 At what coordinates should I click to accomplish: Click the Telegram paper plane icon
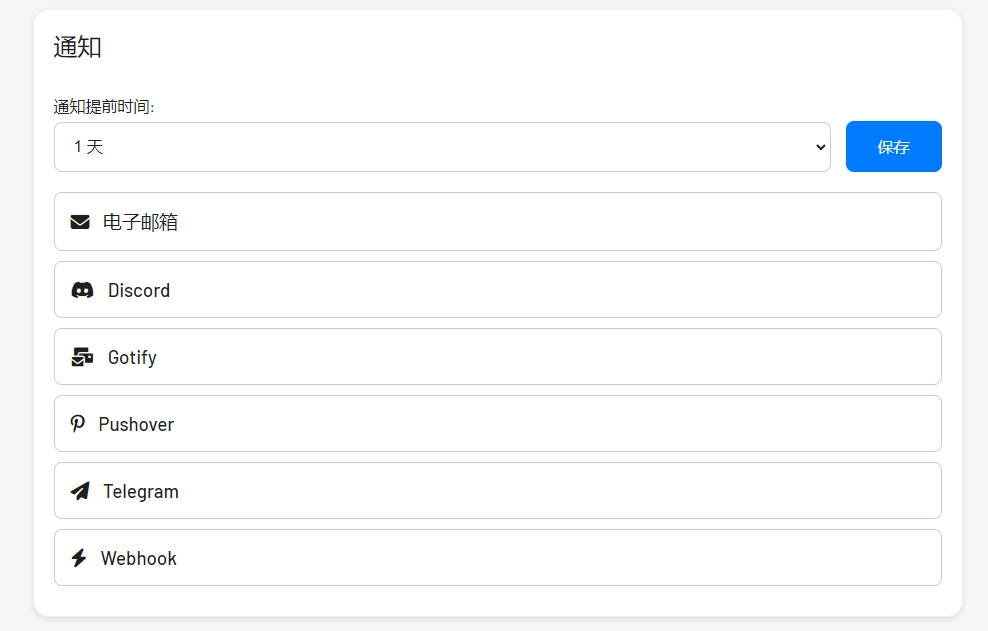pyautogui.click(x=80, y=491)
